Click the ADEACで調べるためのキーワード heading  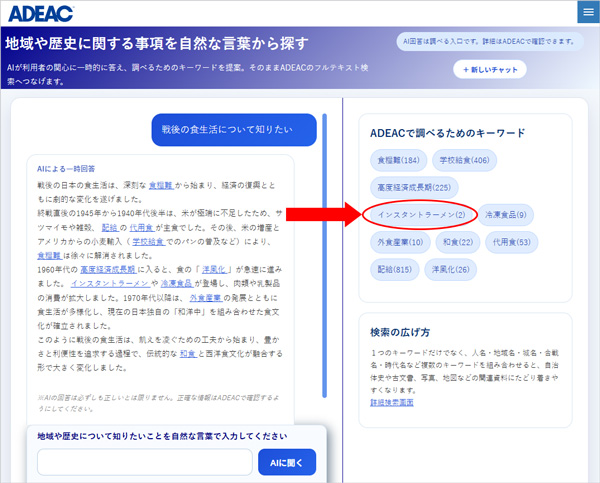point(447,133)
